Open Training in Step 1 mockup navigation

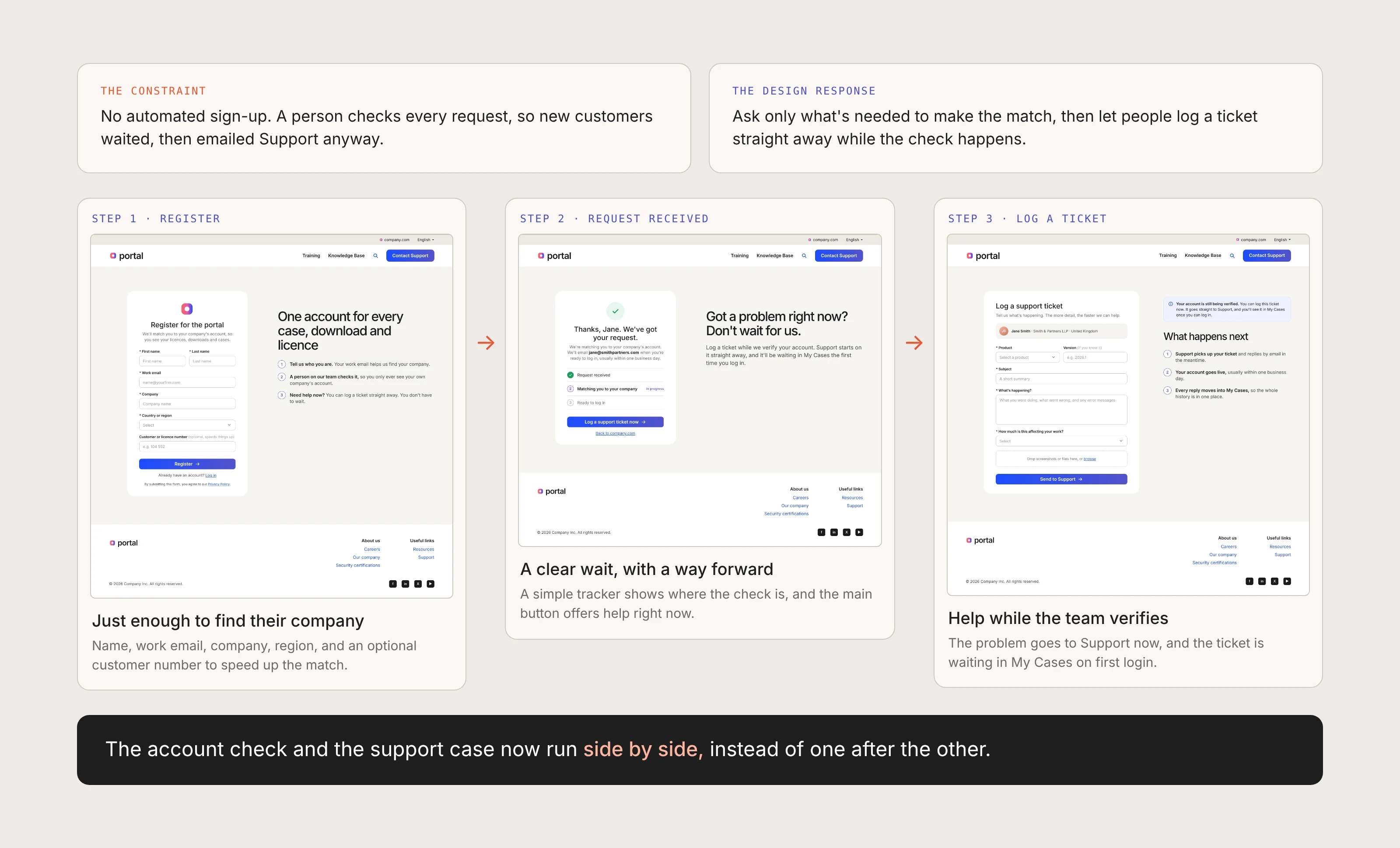pos(311,256)
